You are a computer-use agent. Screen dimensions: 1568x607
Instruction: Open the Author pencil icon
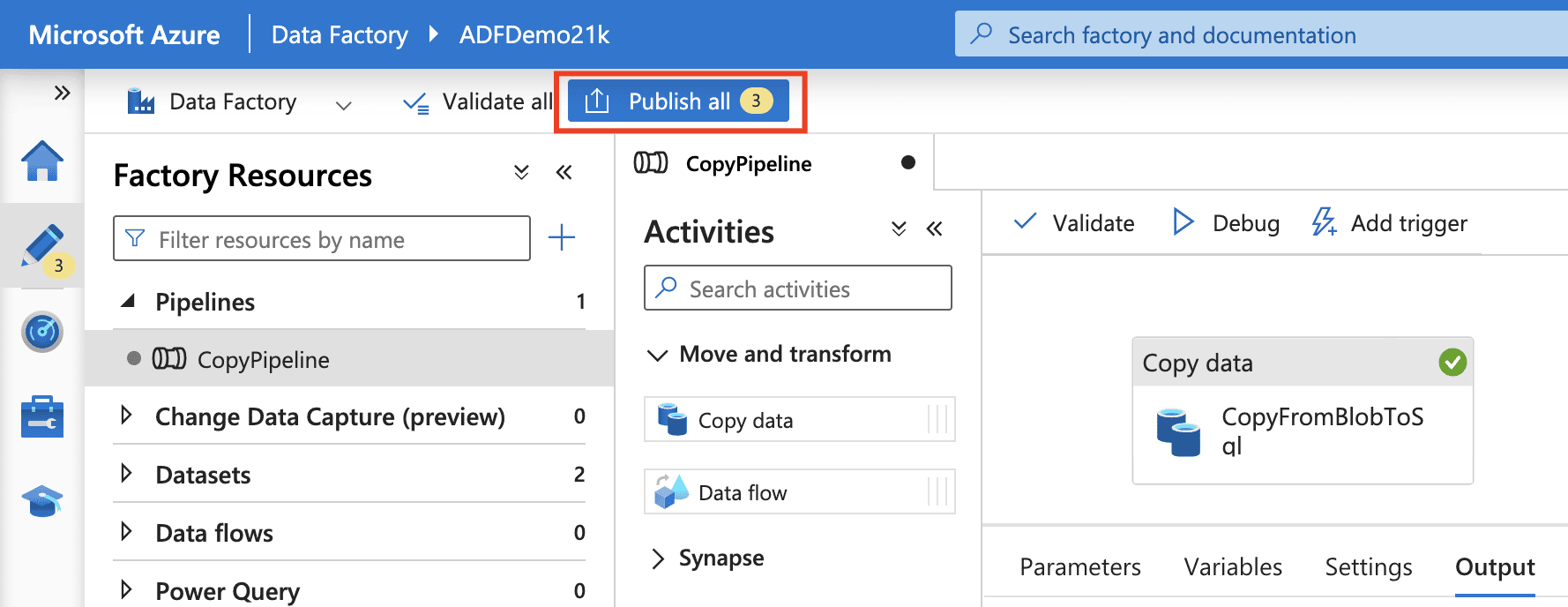coord(41,245)
